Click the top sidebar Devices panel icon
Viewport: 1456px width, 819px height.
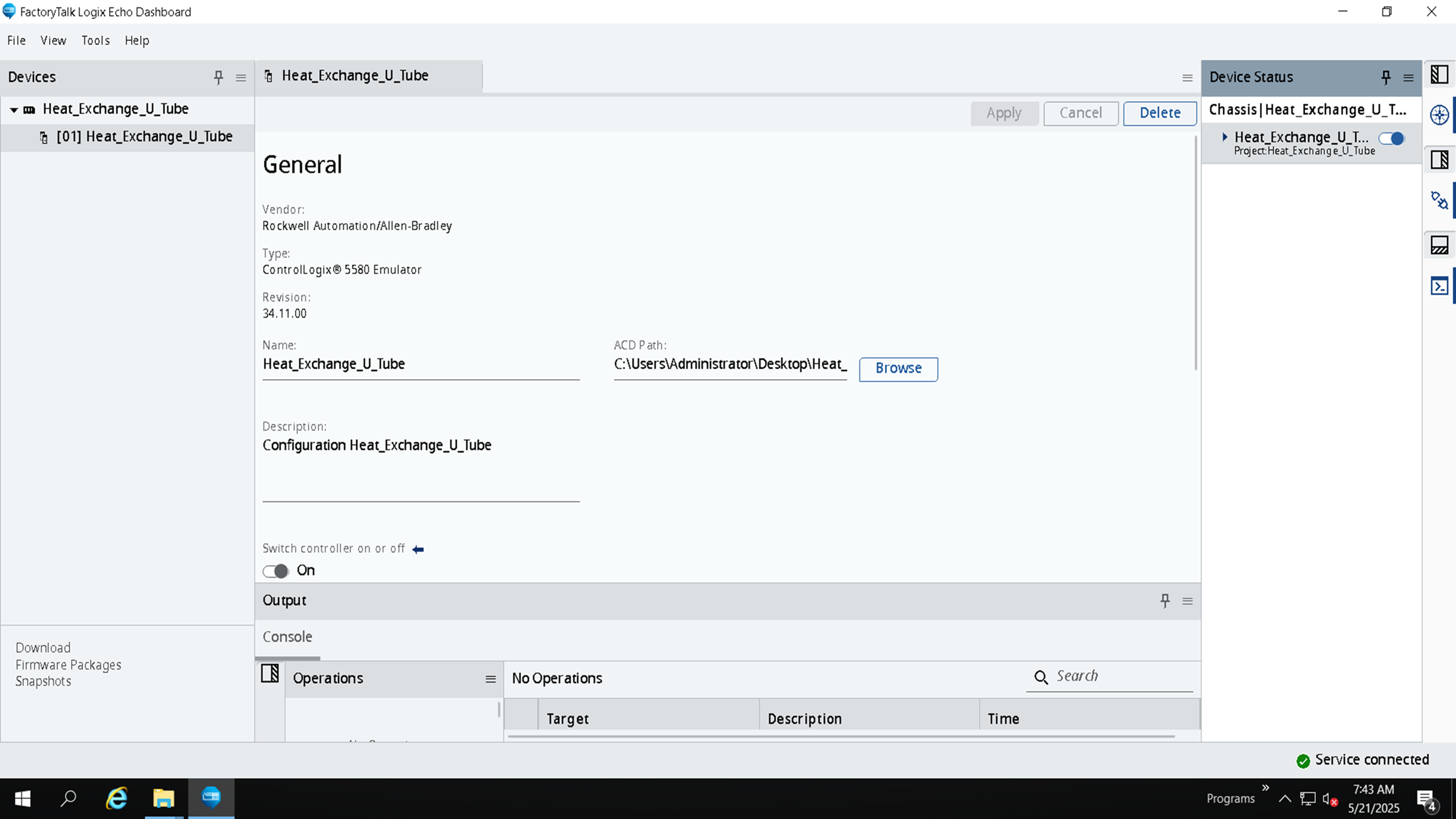[x=1439, y=75]
